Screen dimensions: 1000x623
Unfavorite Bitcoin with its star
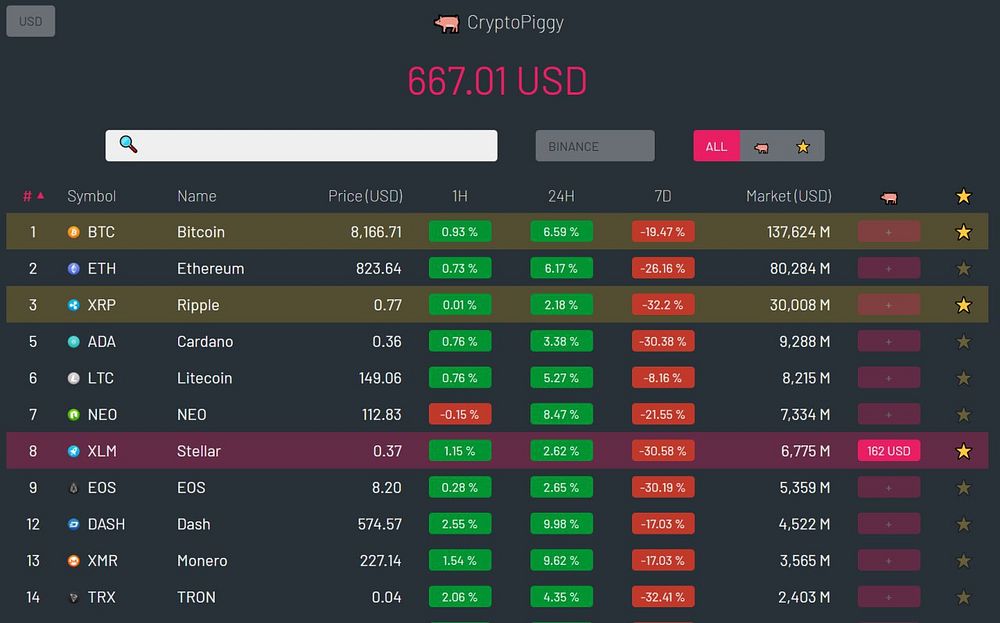click(x=964, y=232)
